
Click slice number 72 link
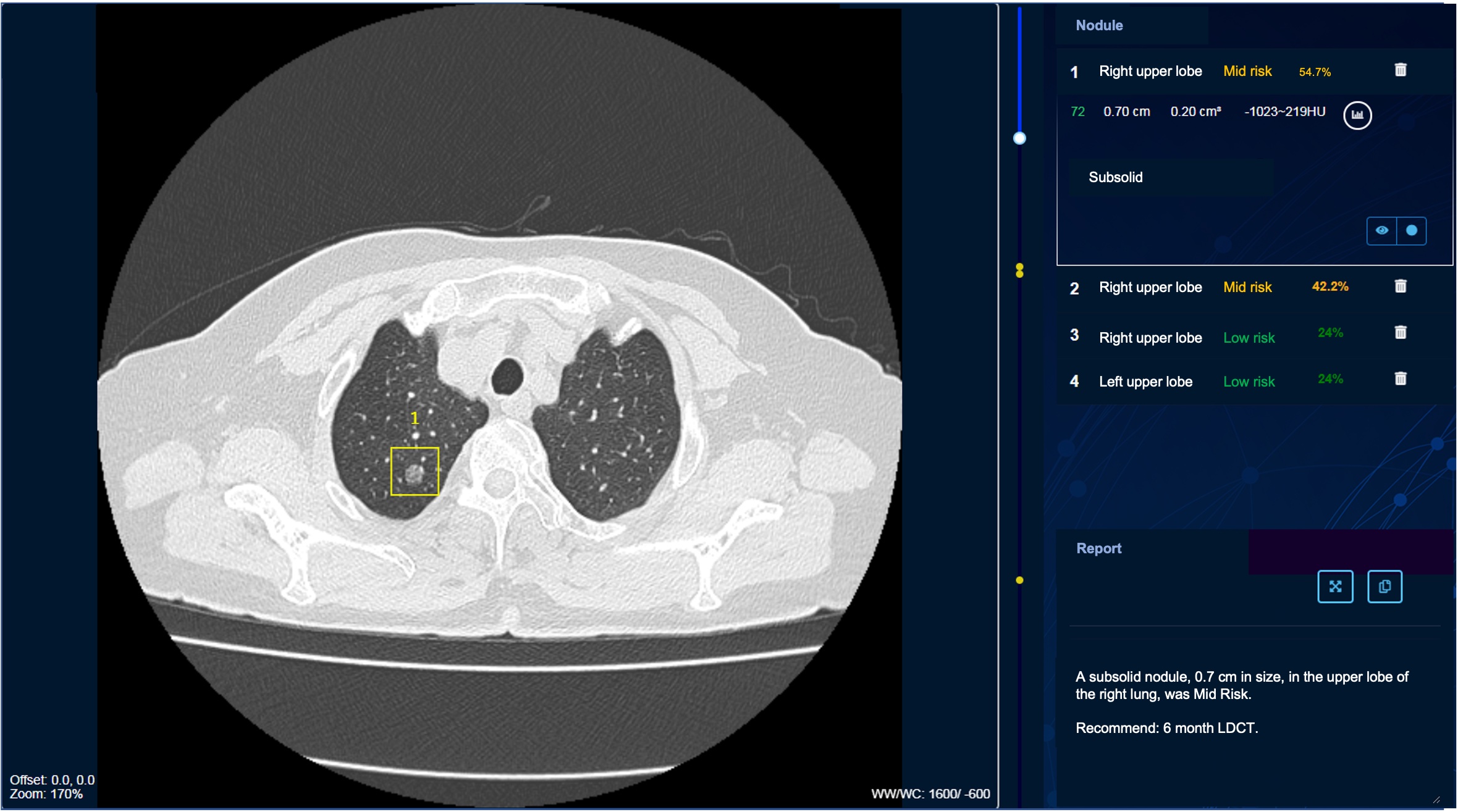pyautogui.click(x=1077, y=112)
